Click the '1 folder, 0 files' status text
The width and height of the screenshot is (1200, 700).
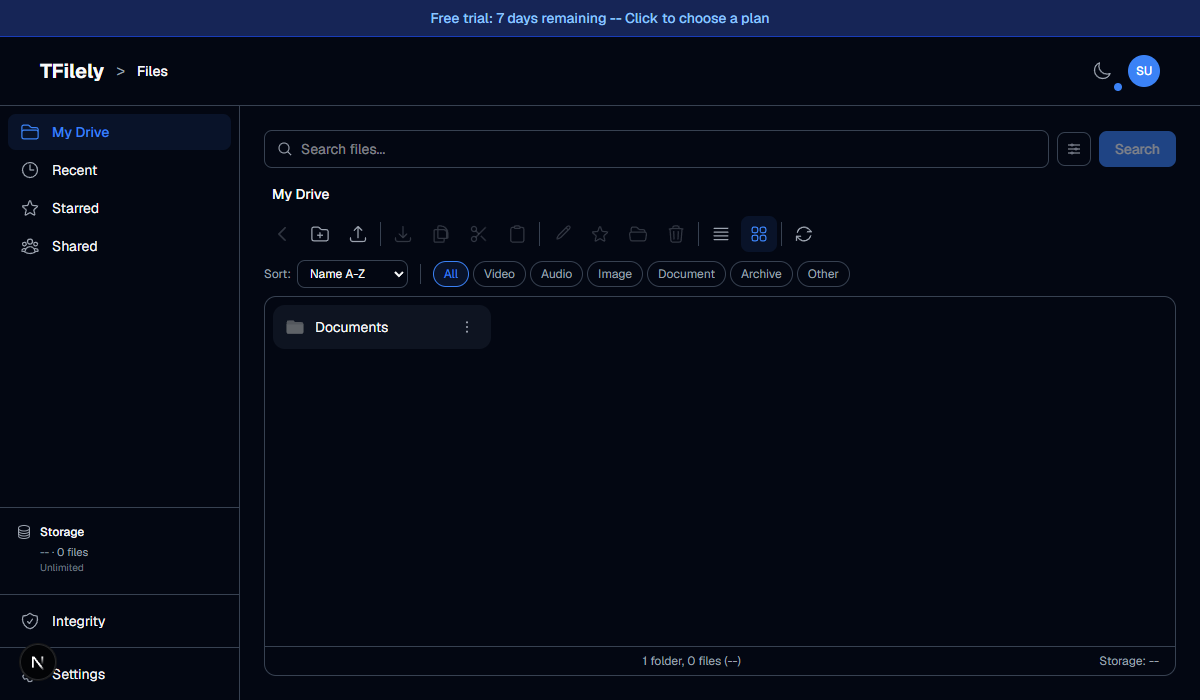click(691, 661)
